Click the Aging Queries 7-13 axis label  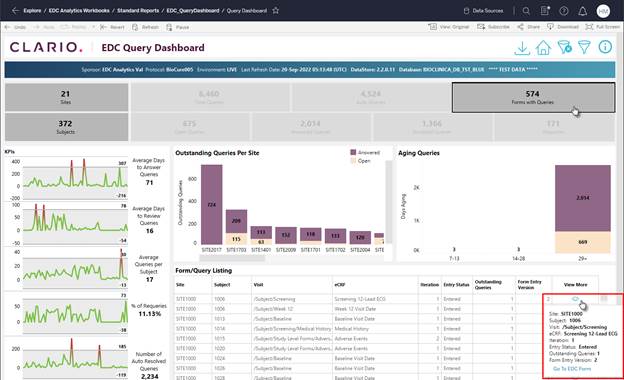click(x=454, y=258)
